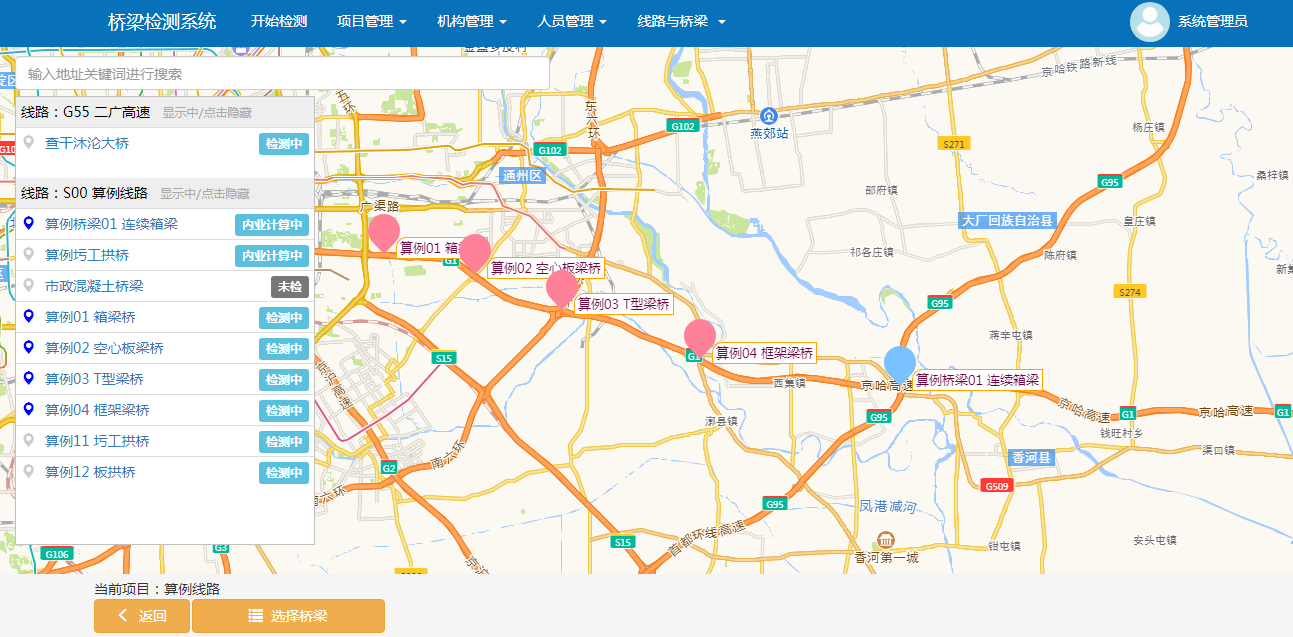The image size is (1293, 637).
Task: Click the 选择桥梁 button
Action: pos(288,616)
